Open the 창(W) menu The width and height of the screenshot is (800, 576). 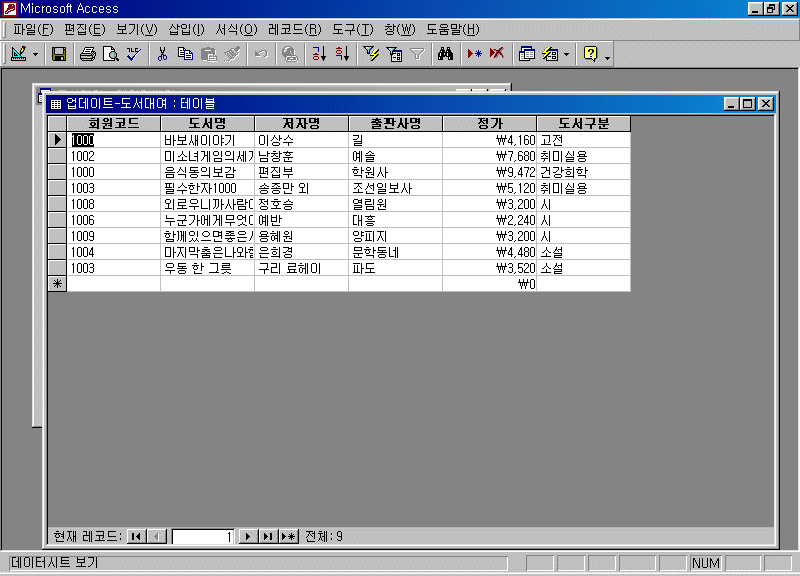click(x=399, y=30)
